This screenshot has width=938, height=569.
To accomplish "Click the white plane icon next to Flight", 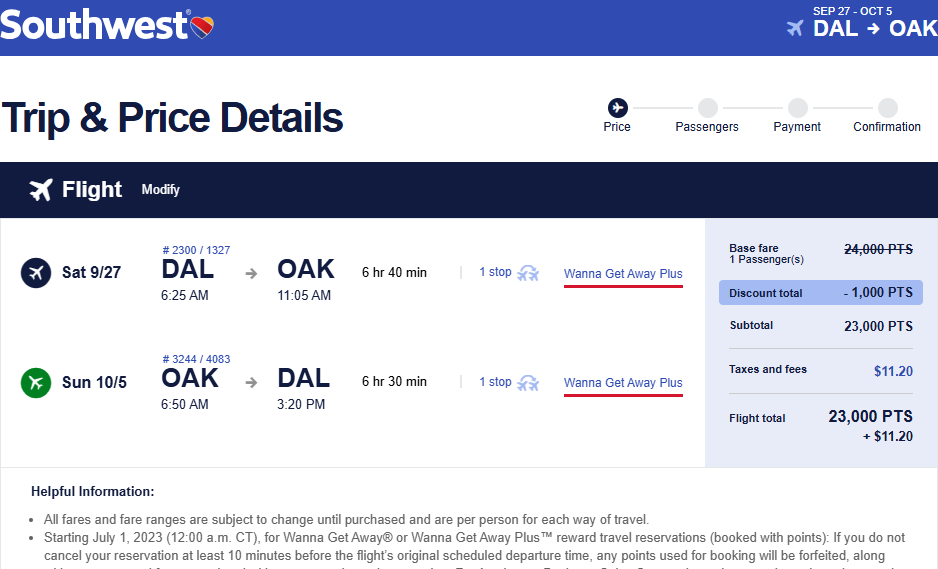I will [x=41, y=190].
